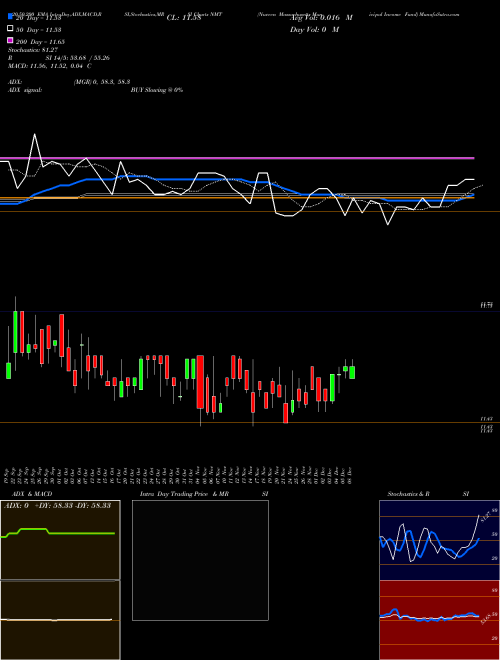Viewport: 500px width, 660px height.
Task: Select the RSI 14/5 value line
Action: pyautogui.click(x=59, y=58)
